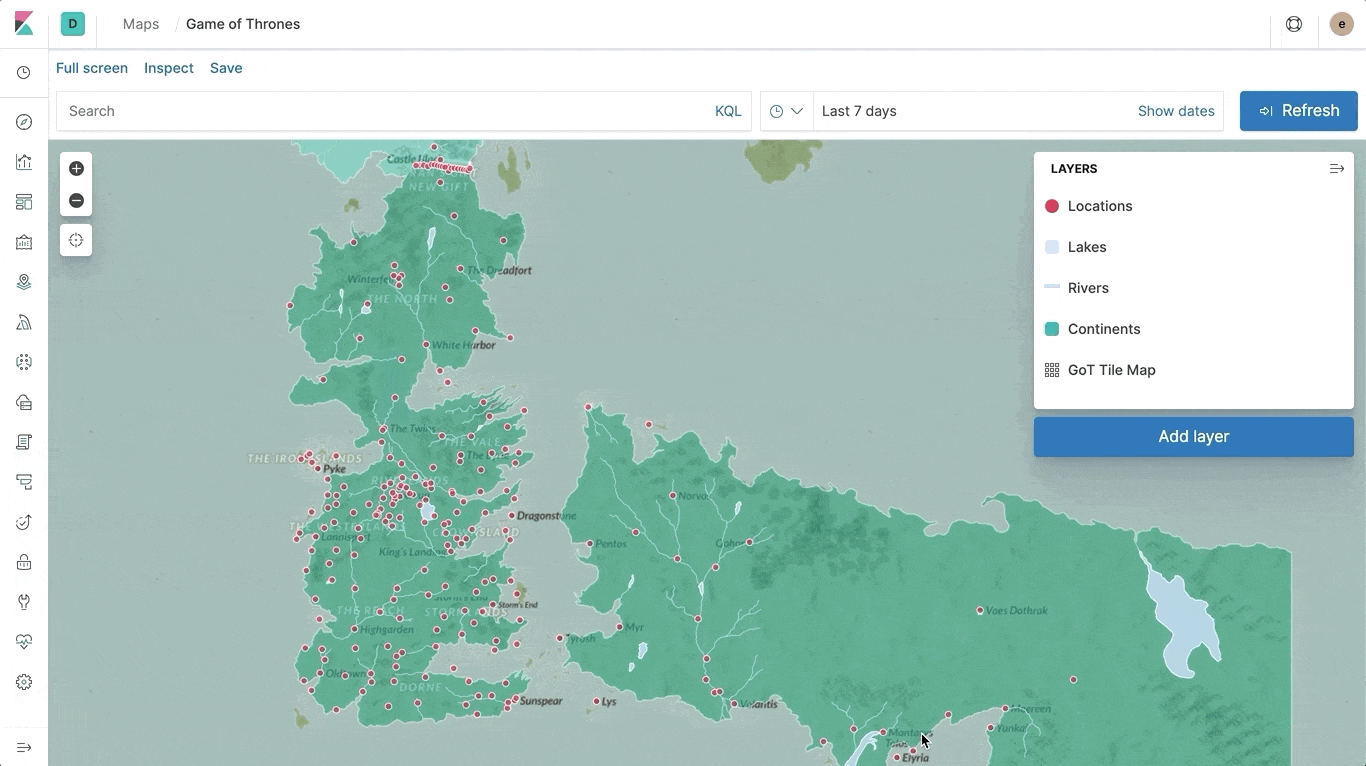Expand the side navigation menu
The width and height of the screenshot is (1366, 766).
[24, 747]
